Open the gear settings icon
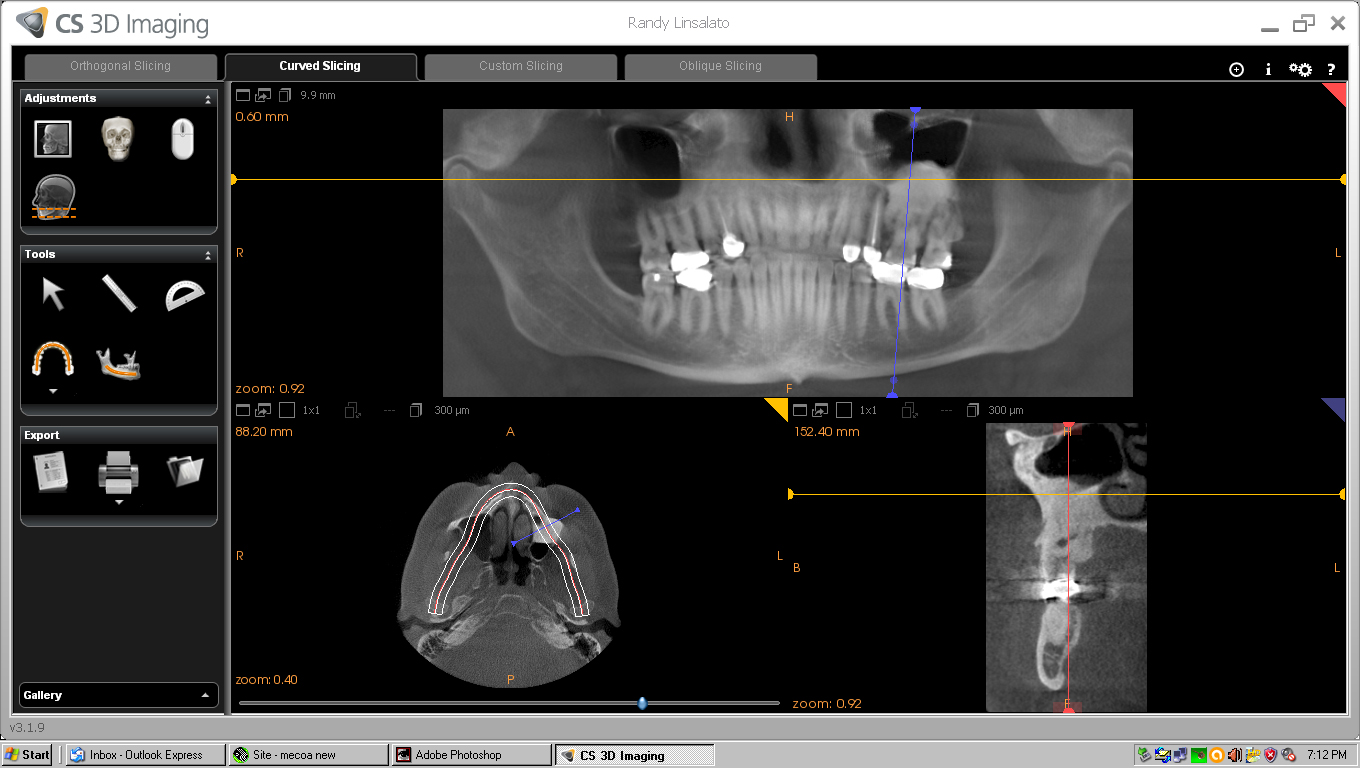1360x768 pixels. 1300,69
